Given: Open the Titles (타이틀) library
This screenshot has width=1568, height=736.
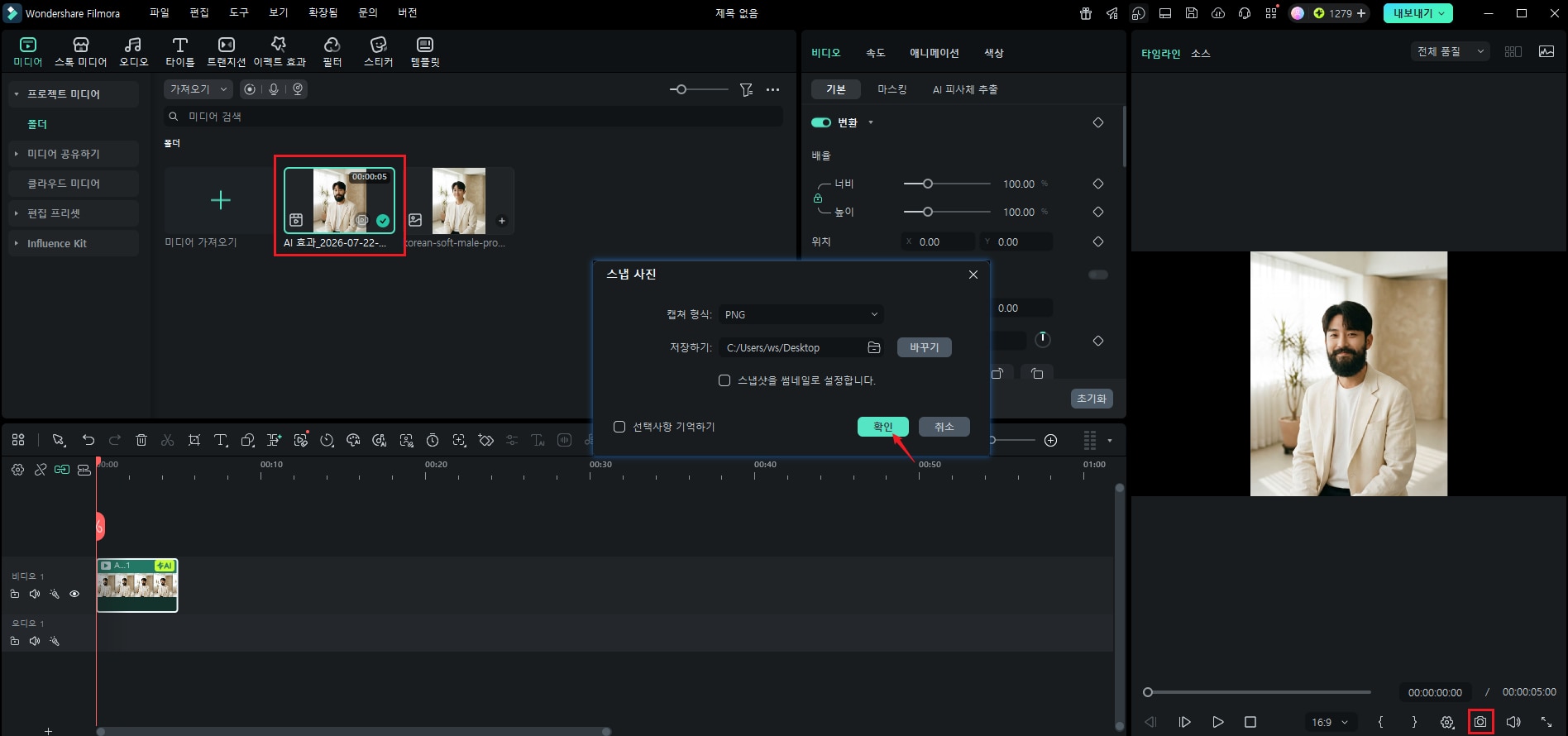Looking at the screenshot, I should pos(179,51).
